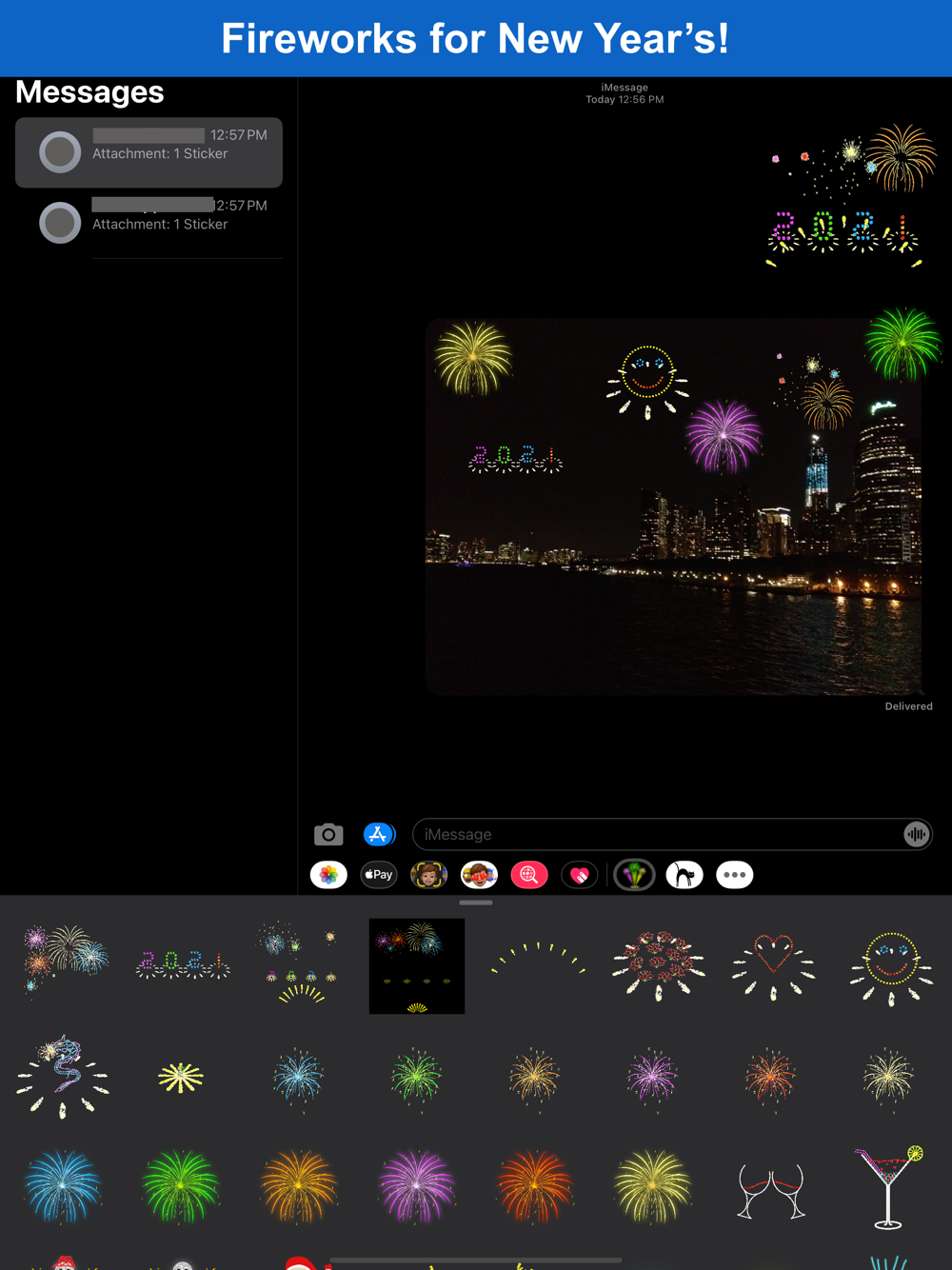Image resolution: width=952 pixels, height=1270 pixels.
Task: Select the small blue firework sticker
Action: pyautogui.click(x=299, y=1079)
